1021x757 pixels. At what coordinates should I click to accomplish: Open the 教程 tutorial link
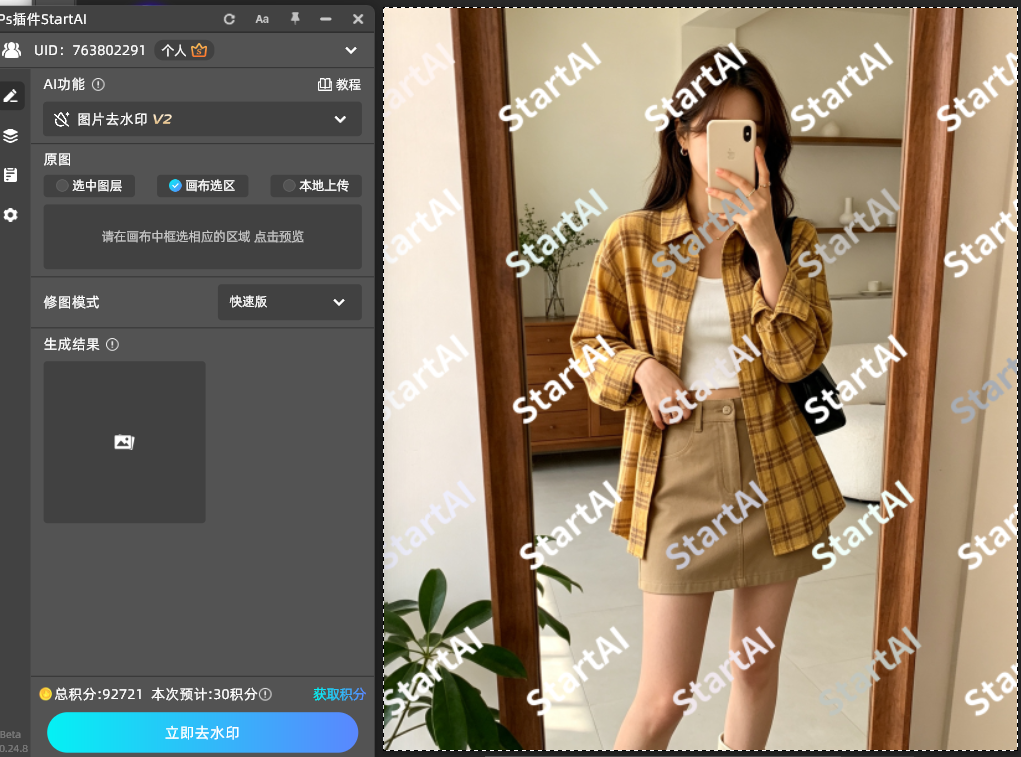point(348,85)
